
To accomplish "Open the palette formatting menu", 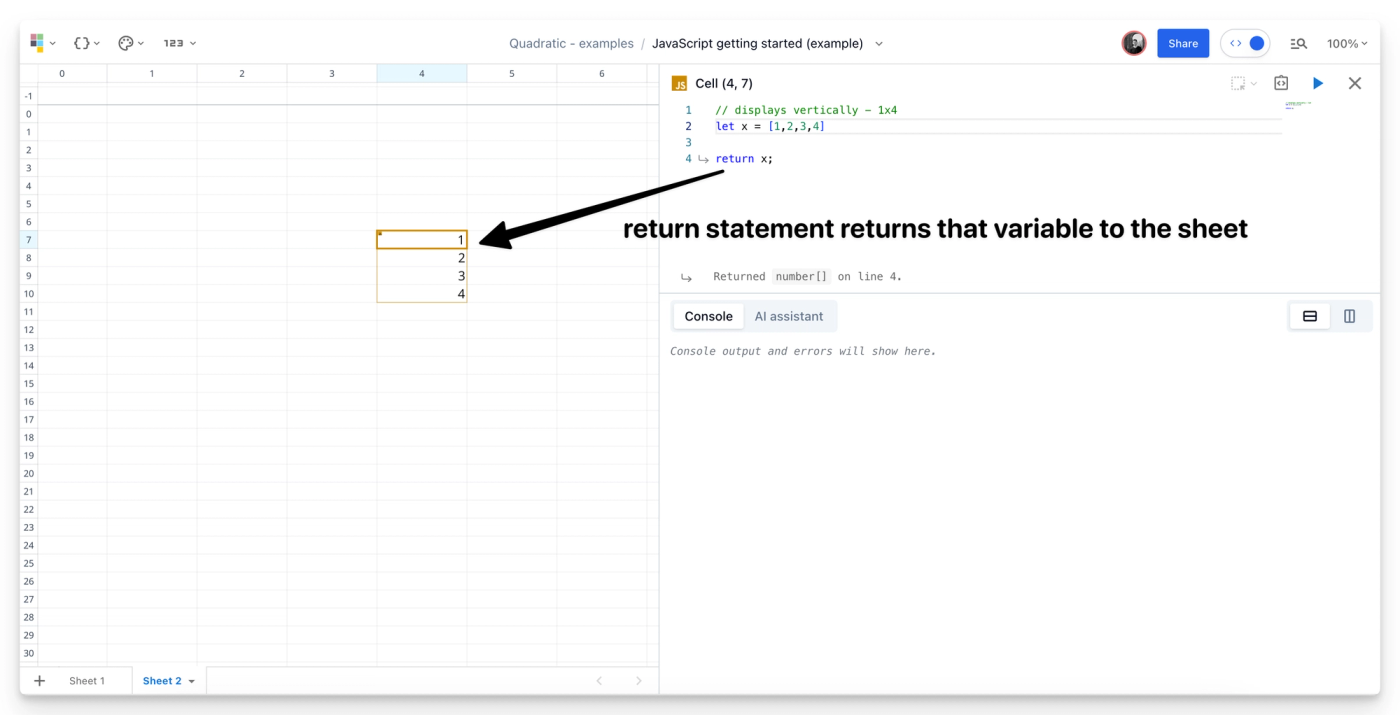I will pyautogui.click(x=131, y=43).
